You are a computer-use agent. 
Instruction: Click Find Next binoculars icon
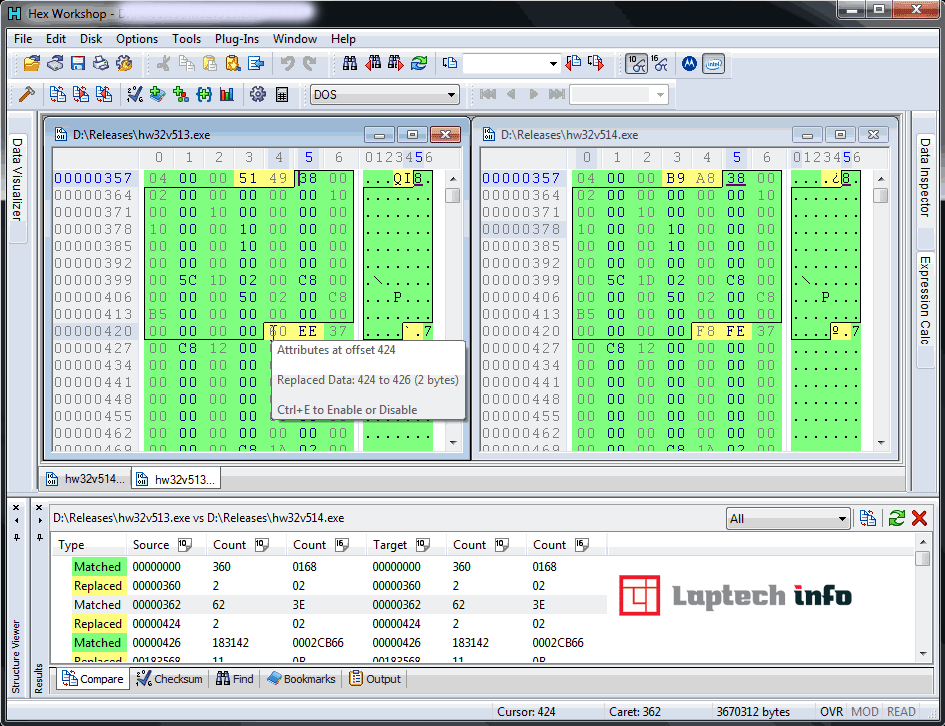(396, 63)
